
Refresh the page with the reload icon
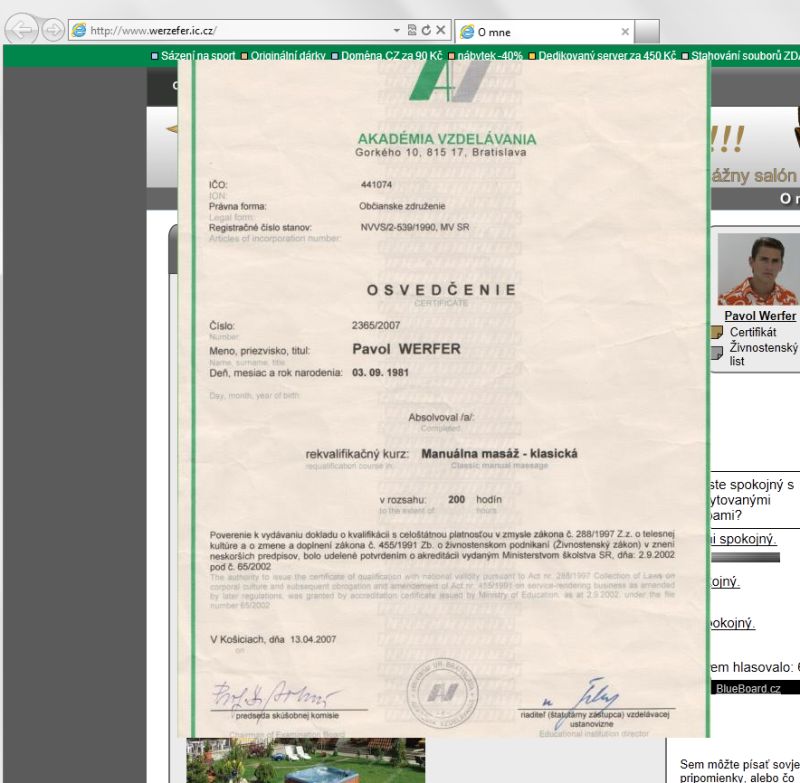coord(426,30)
